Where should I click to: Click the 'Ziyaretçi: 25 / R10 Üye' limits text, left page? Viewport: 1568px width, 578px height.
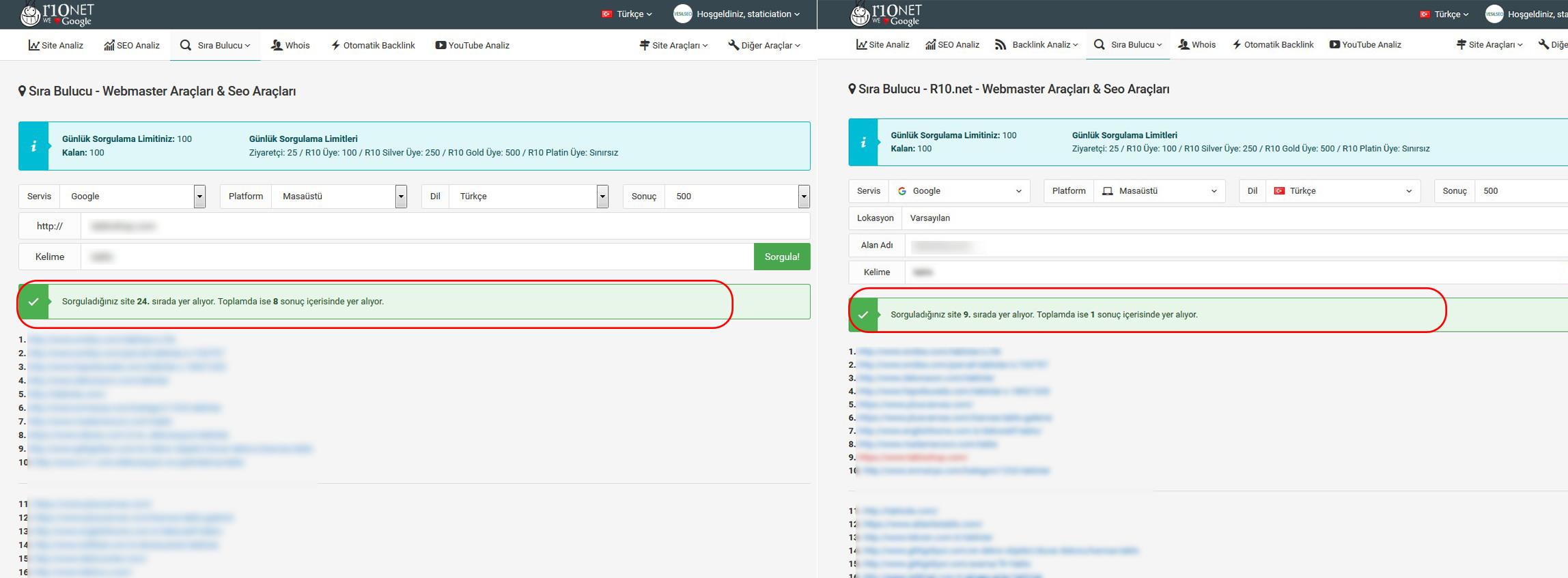tap(434, 153)
